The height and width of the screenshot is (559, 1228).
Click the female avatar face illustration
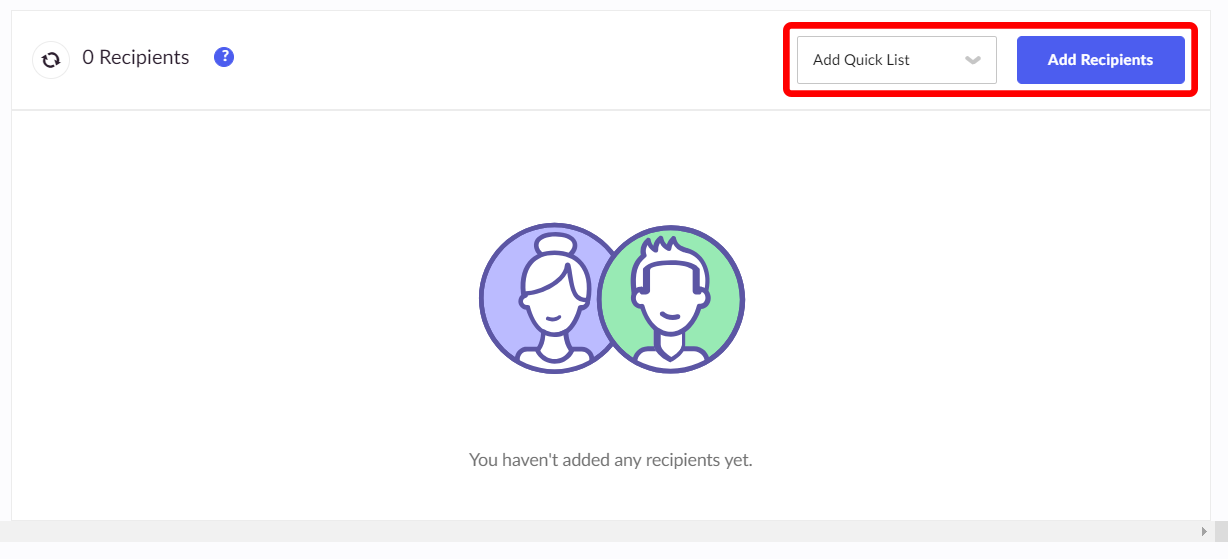coord(550,289)
